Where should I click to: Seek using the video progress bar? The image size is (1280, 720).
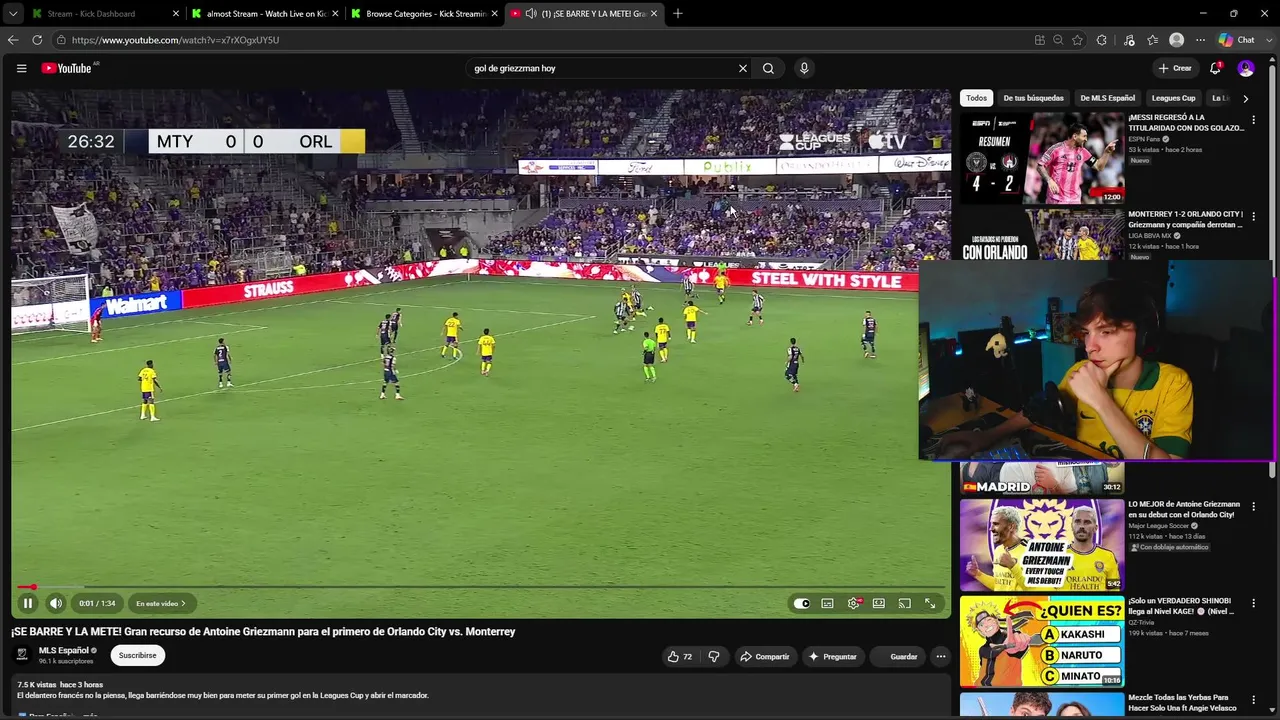click(480, 587)
